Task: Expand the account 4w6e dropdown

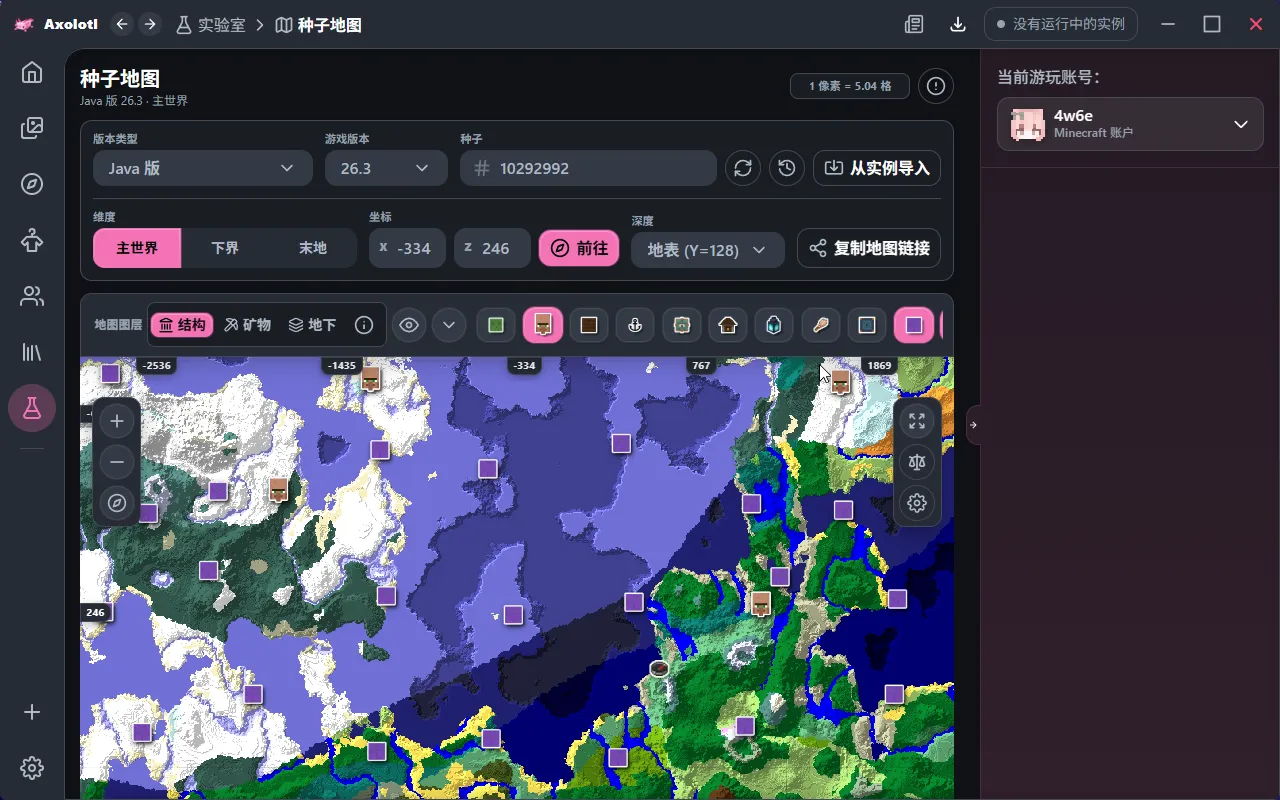Action: pyautogui.click(x=1130, y=124)
